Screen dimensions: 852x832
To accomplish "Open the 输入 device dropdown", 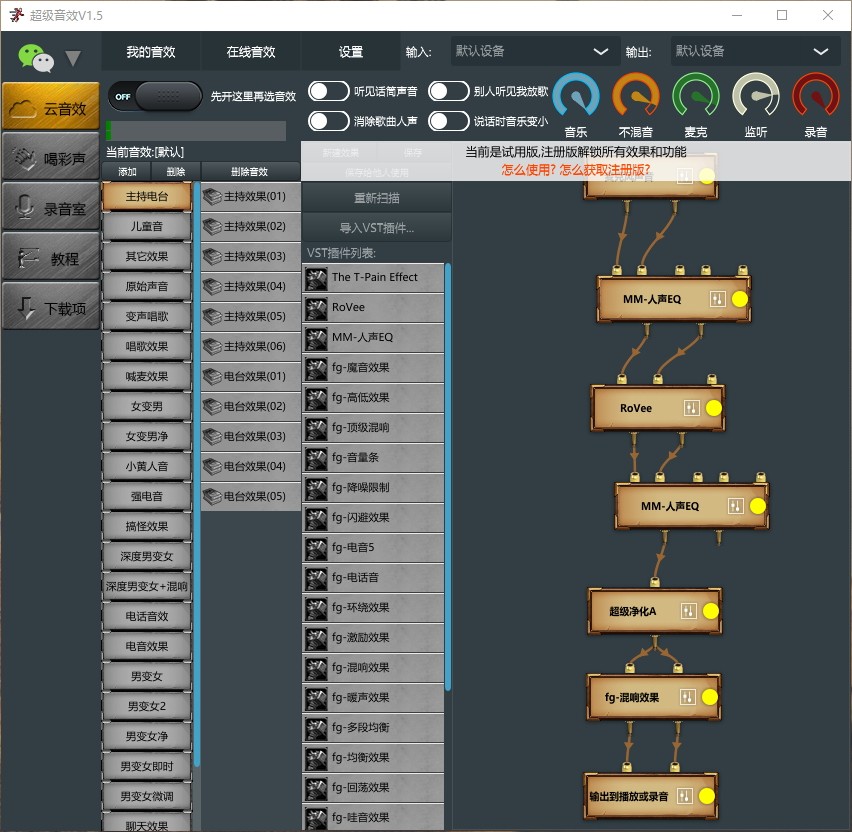I will coord(535,51).
